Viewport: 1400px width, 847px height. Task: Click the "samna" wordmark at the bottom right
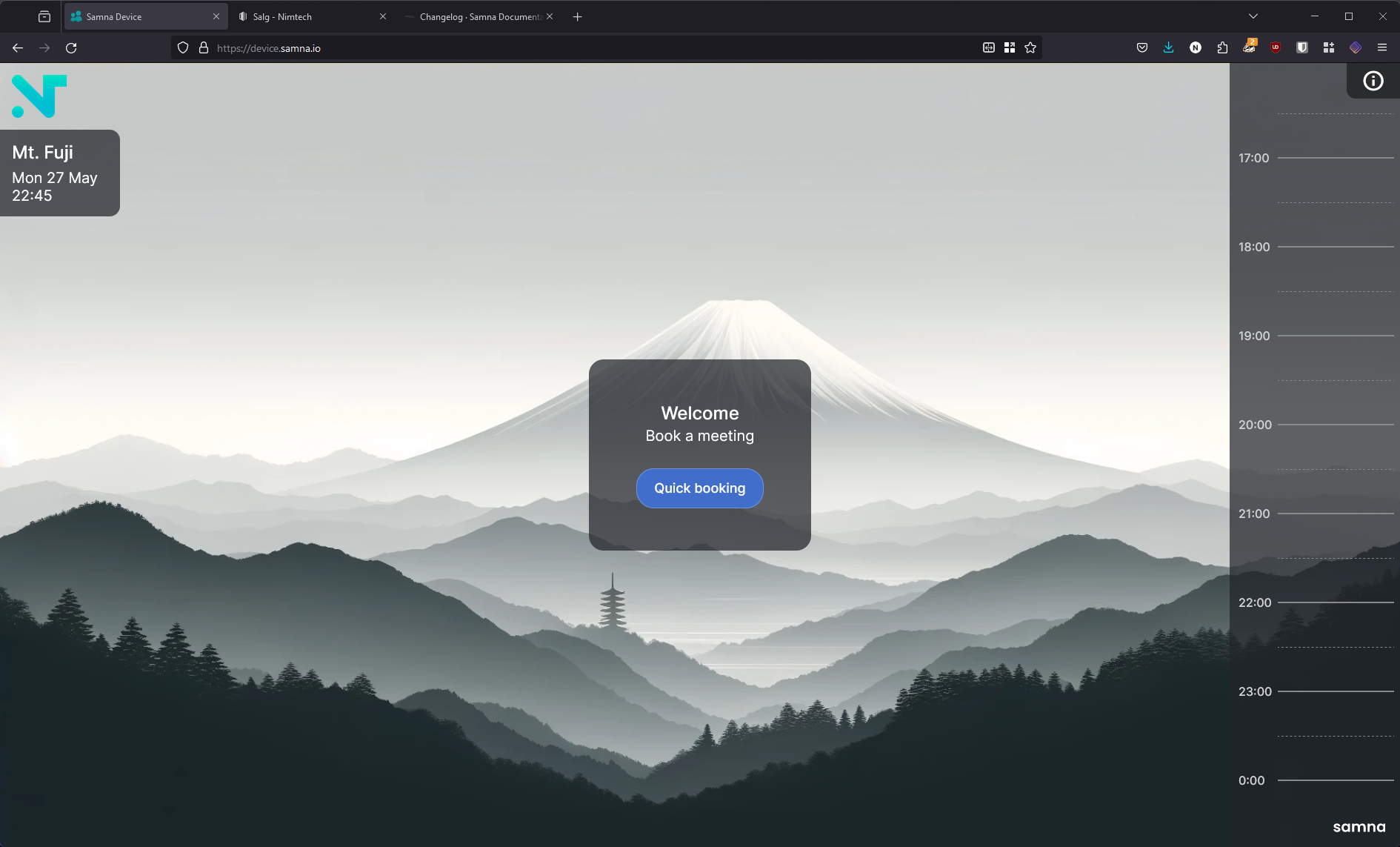click(1359, 827)
